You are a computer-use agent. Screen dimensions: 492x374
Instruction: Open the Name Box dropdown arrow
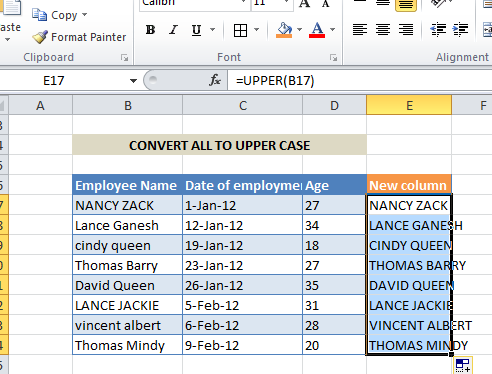133,81
